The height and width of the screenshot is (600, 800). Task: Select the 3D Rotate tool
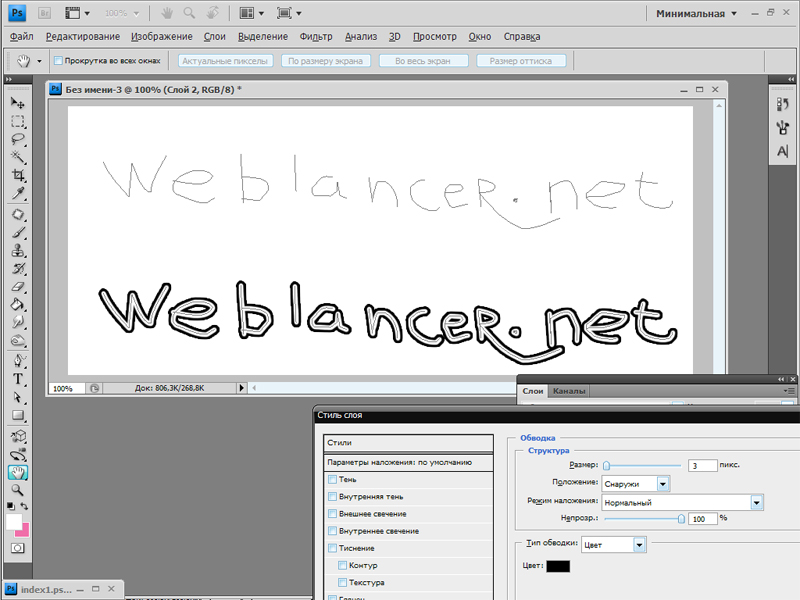(18, 436)
